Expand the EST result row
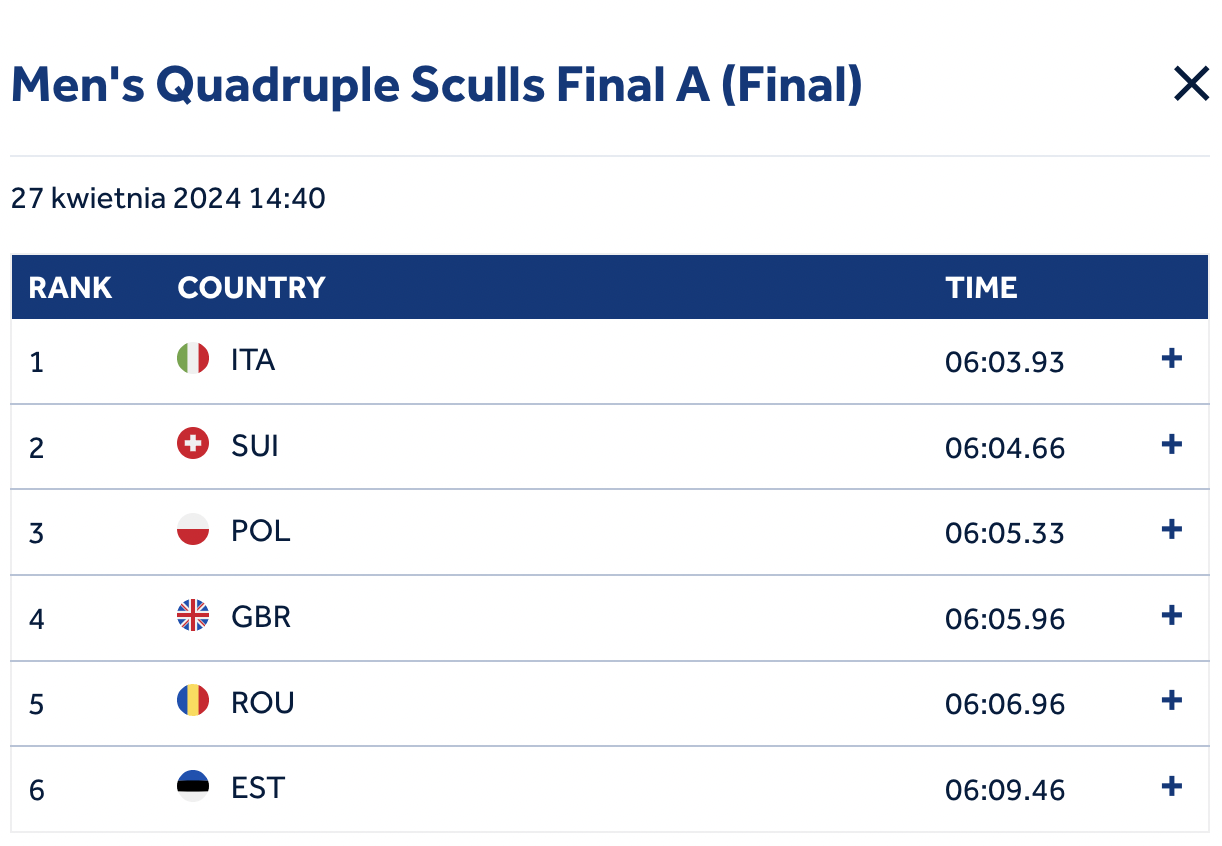 pyautogui.click(x=1171, y=786)
